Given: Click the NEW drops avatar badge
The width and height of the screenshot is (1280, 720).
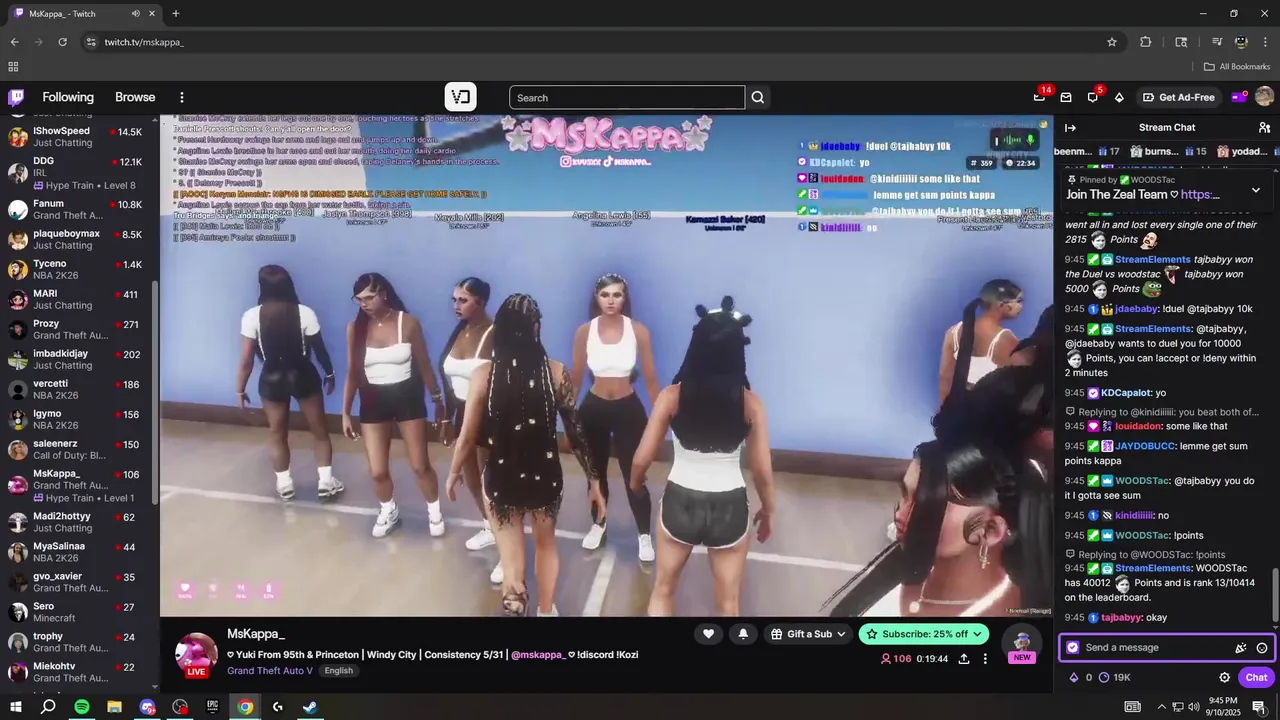Looking at the screenshot, I should click(1021, 645).
